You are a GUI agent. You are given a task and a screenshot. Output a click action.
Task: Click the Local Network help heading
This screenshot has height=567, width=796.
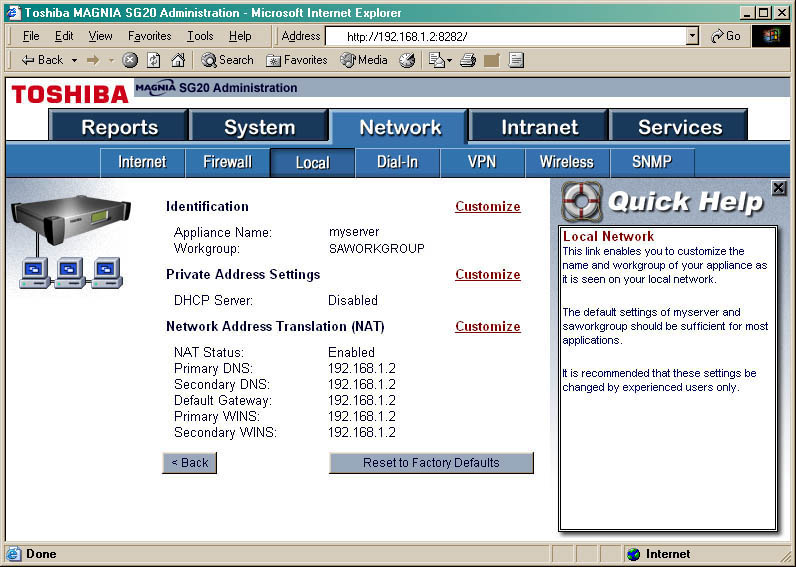click(x=608, y=237)
